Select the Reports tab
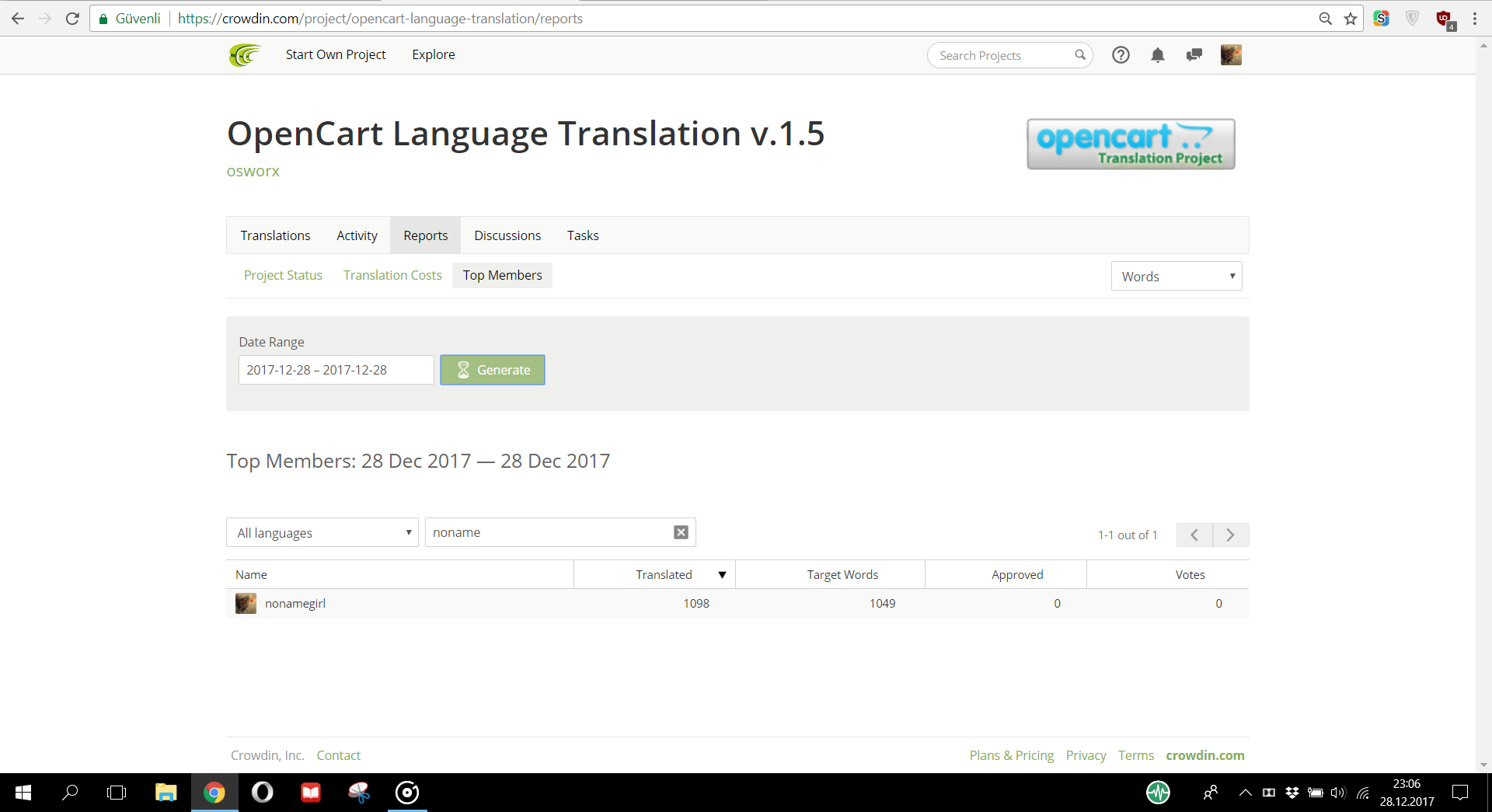 coord(426,235)
